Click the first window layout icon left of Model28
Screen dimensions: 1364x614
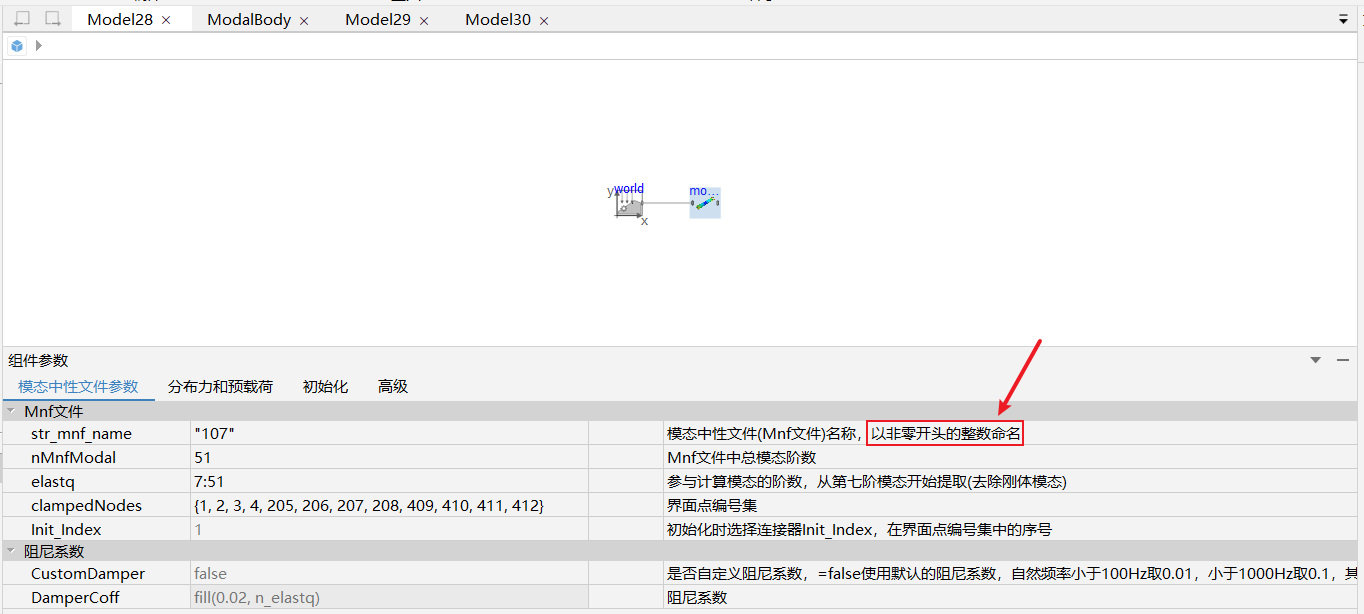[22, 18]
